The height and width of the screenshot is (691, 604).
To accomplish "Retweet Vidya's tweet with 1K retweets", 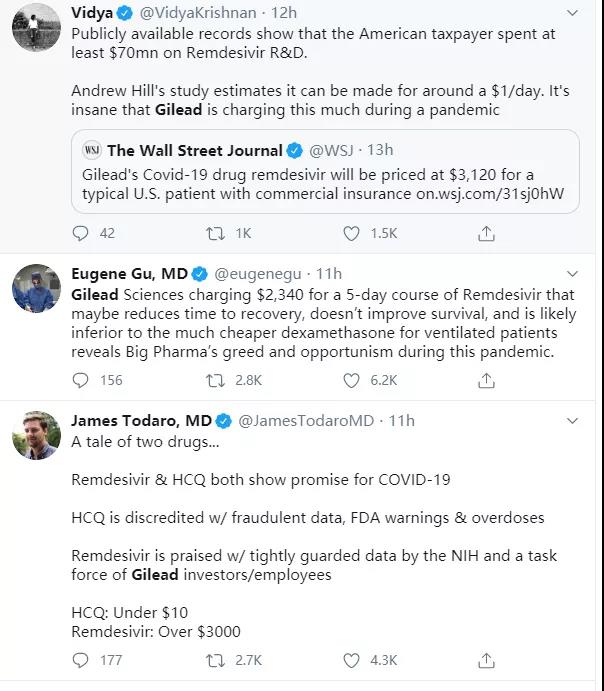I will pyautogui.click(x=215, y=233).
